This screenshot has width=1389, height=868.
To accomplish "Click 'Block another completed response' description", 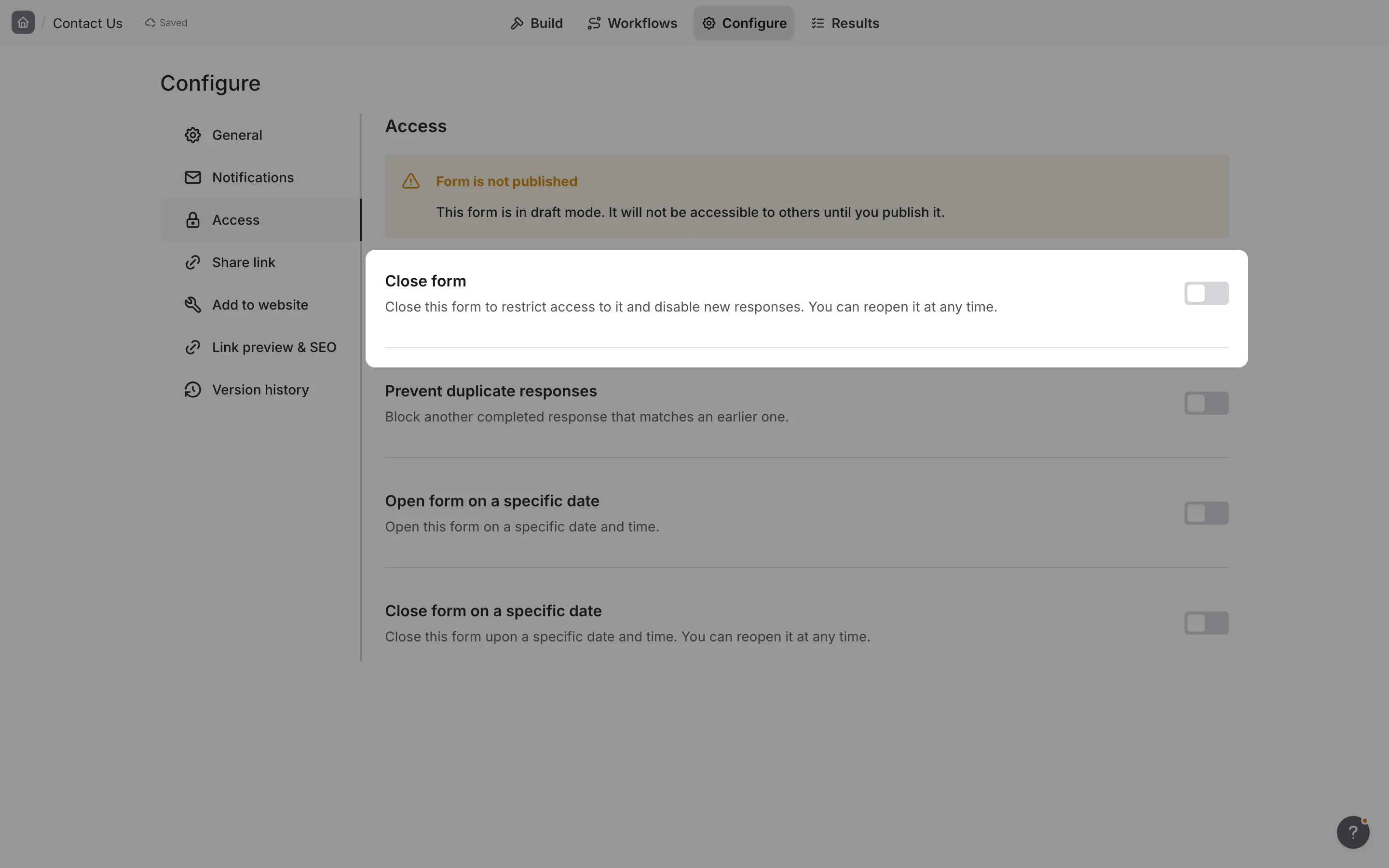I will [x=586, y=417].
